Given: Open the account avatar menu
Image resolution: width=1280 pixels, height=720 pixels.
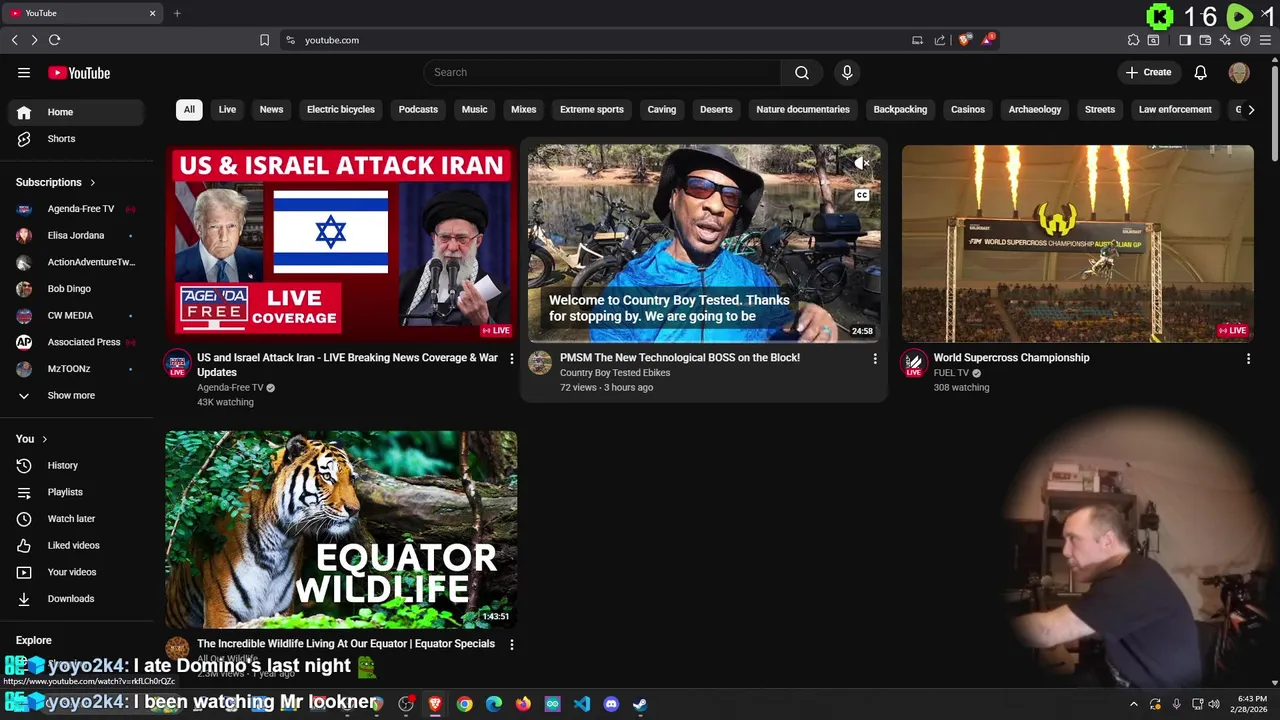Looking at the screenshot, I should point(1239,72).
